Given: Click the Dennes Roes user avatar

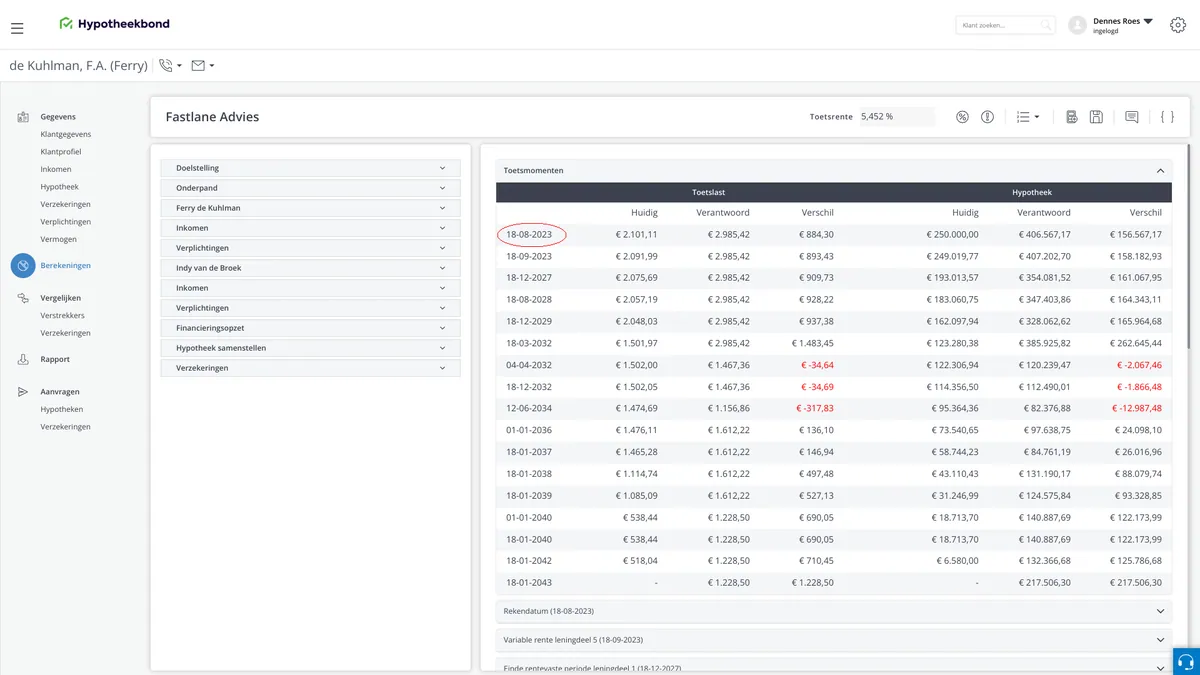Looking at the screenshot, I should tap(1077, 25).
